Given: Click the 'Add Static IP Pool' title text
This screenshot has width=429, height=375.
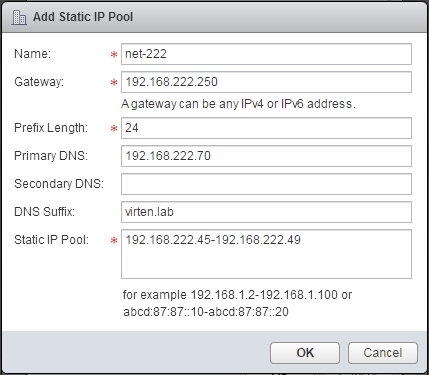Looking at the screenshot, I should [x=83, y=17].
